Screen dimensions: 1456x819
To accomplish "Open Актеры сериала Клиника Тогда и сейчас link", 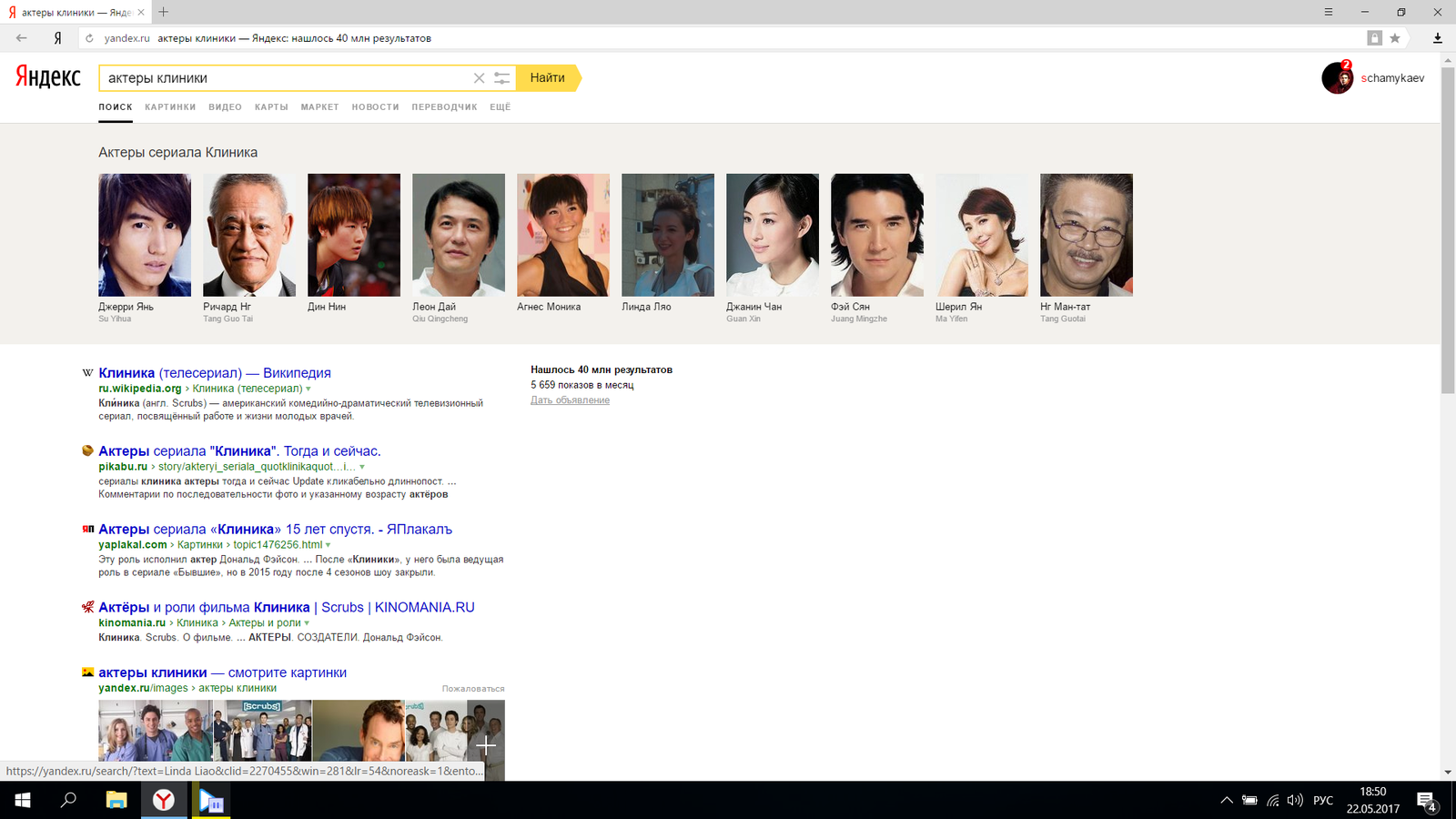I will [239, 451].
